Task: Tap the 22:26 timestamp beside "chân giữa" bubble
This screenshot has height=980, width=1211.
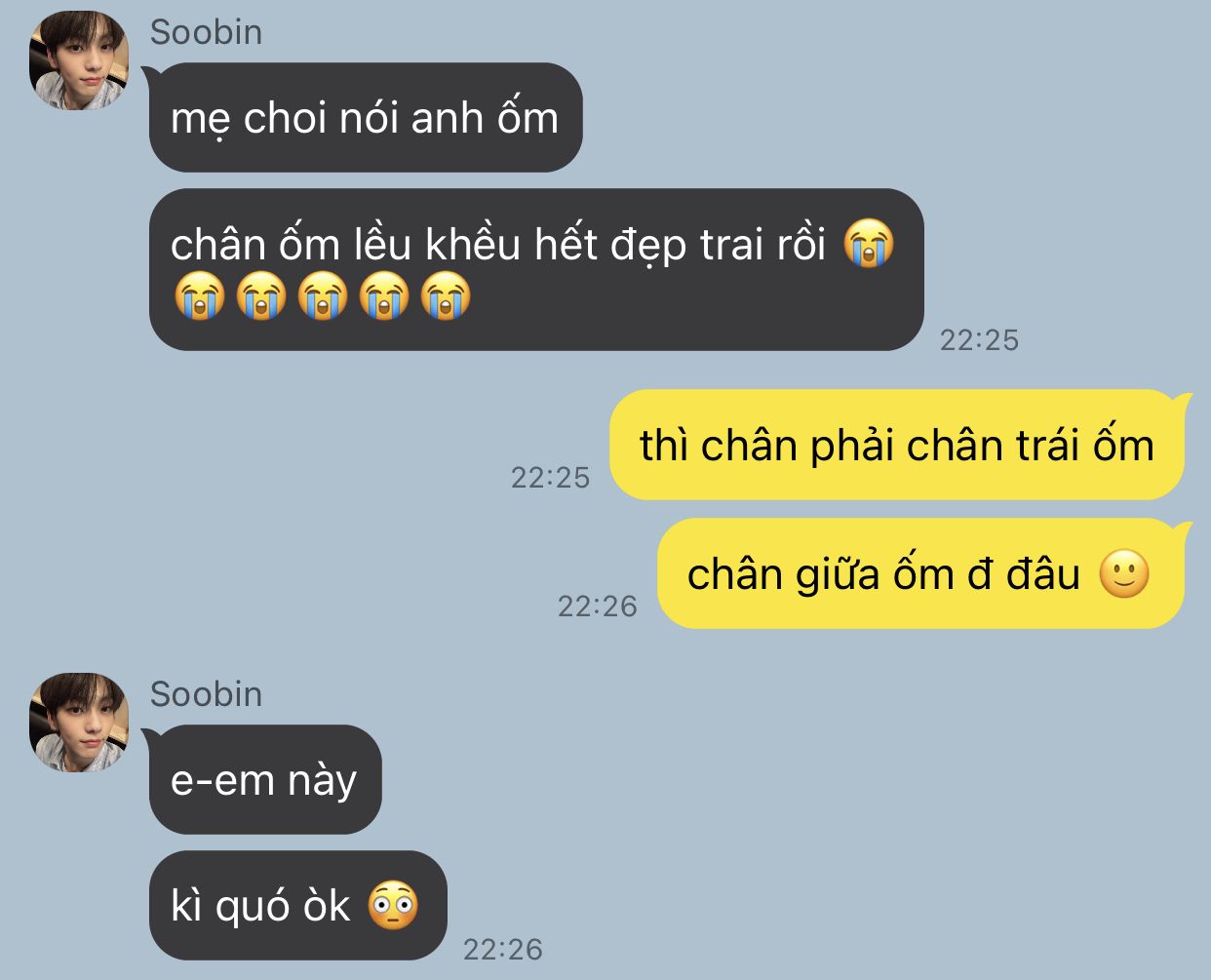Action: [x=597, y=606]
